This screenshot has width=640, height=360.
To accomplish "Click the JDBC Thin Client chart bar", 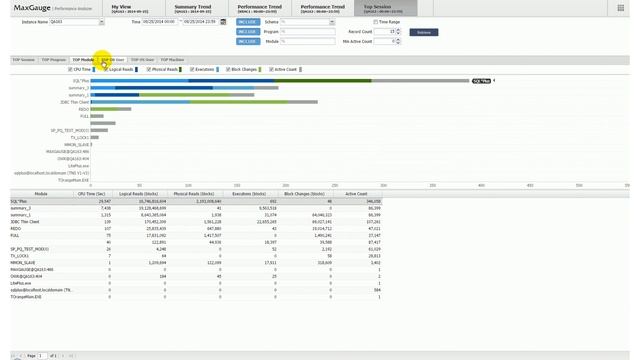I will point(204,102).
